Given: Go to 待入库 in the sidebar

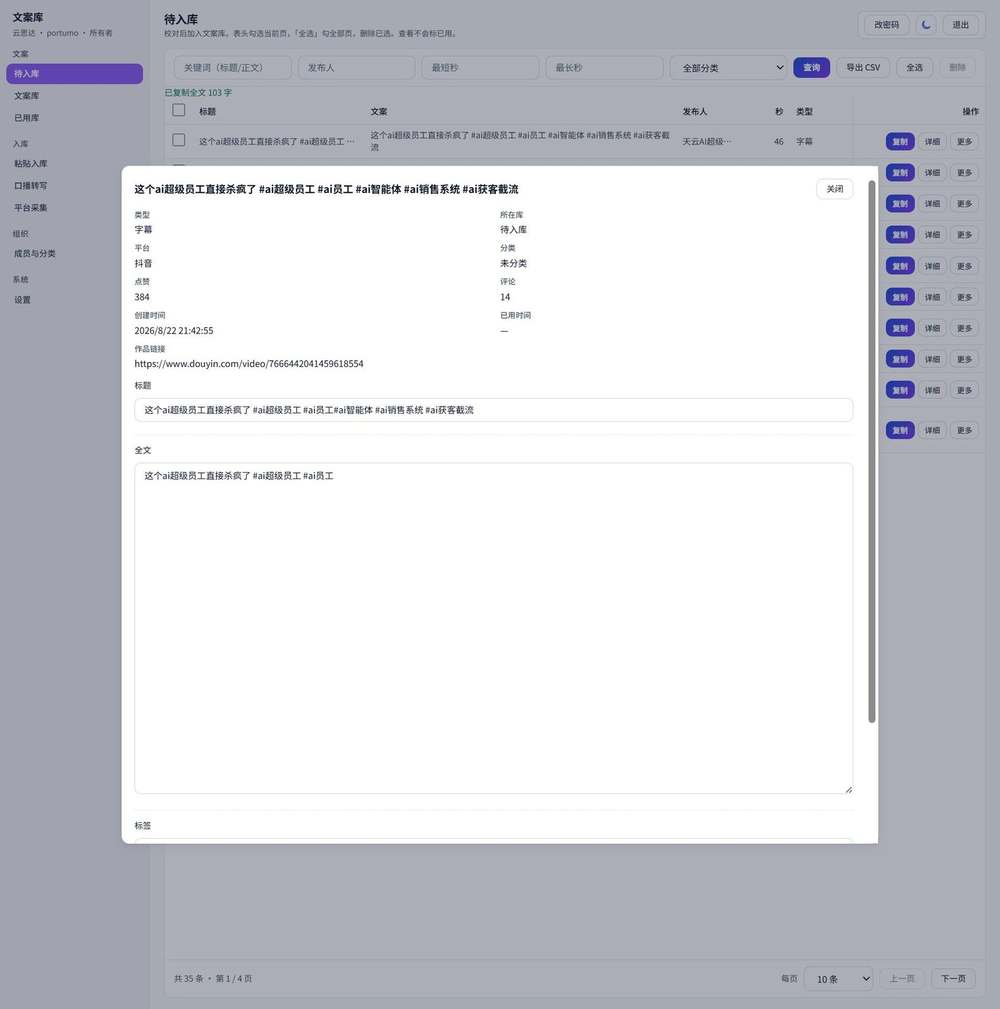Looking at the screenshot, I should click(x=75, y=73).
